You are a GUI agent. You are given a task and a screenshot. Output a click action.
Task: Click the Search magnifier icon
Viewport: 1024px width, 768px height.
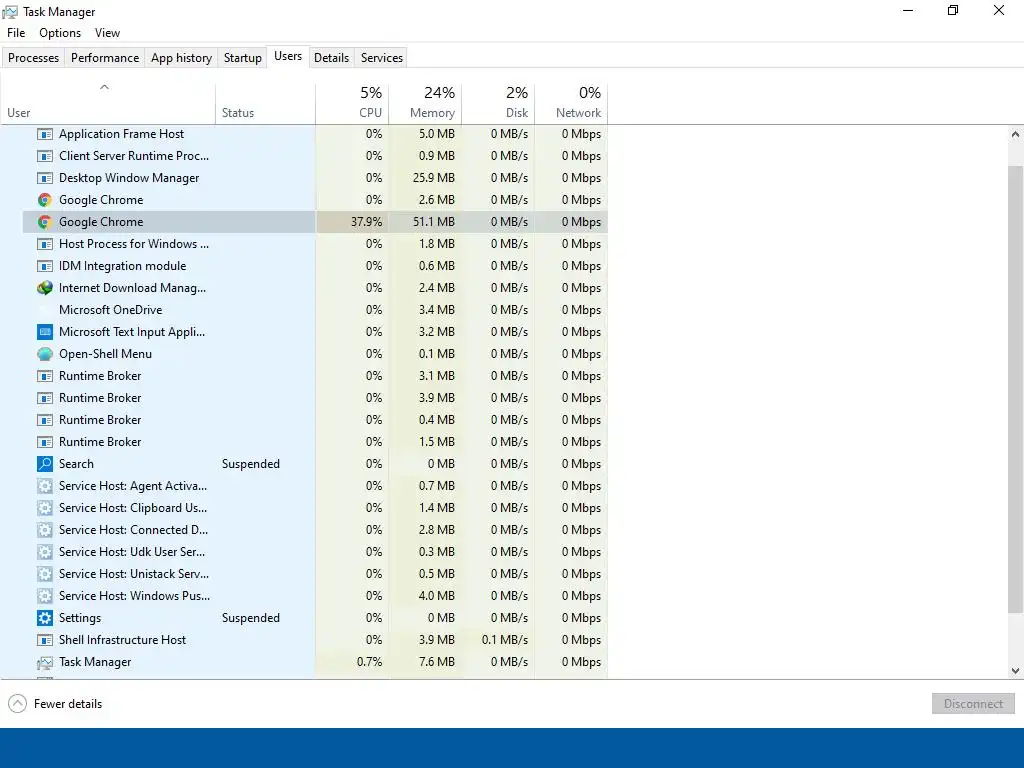tap(44, 464)
